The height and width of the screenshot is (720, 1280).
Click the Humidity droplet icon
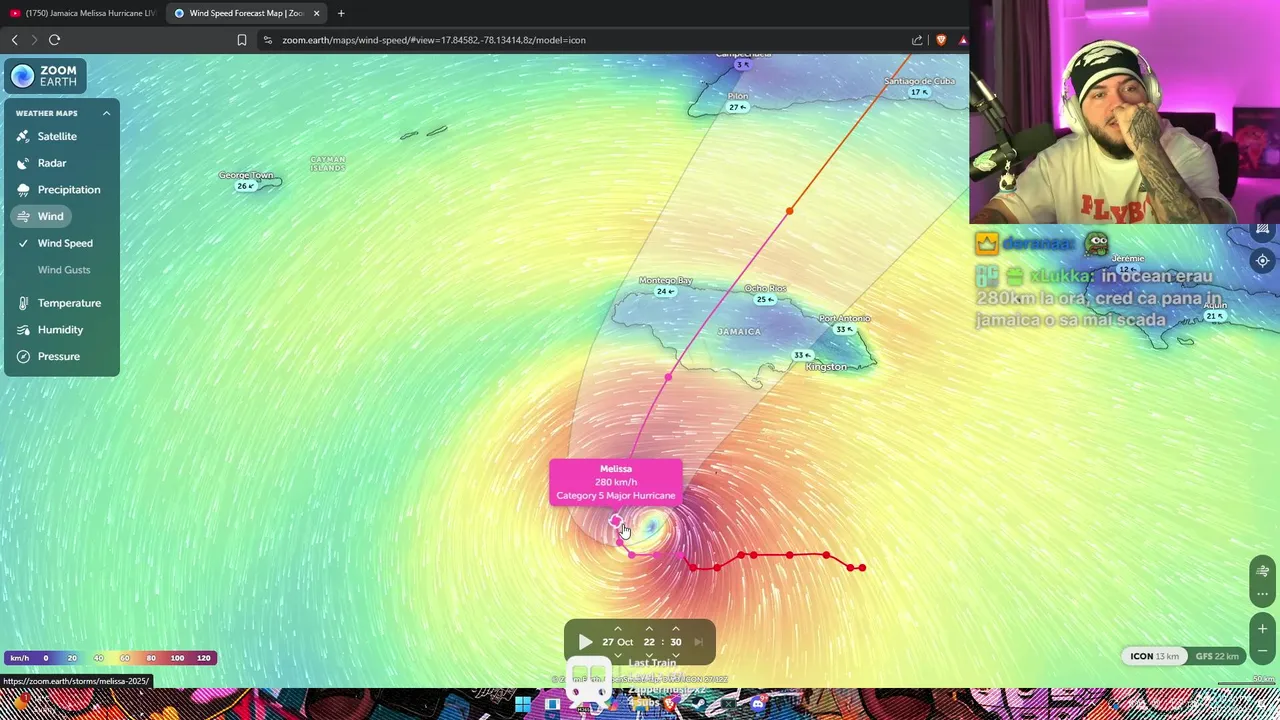23,330
